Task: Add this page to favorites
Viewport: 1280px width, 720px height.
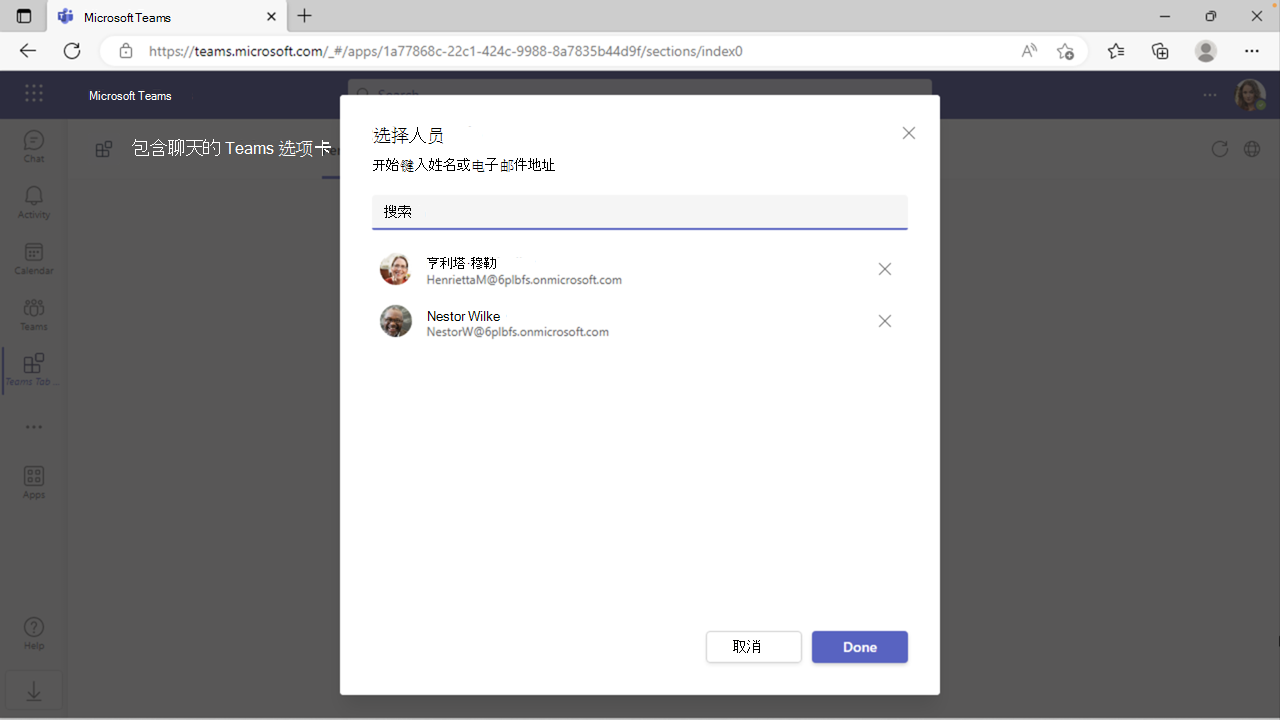Action: click(x=1065, y=51)
